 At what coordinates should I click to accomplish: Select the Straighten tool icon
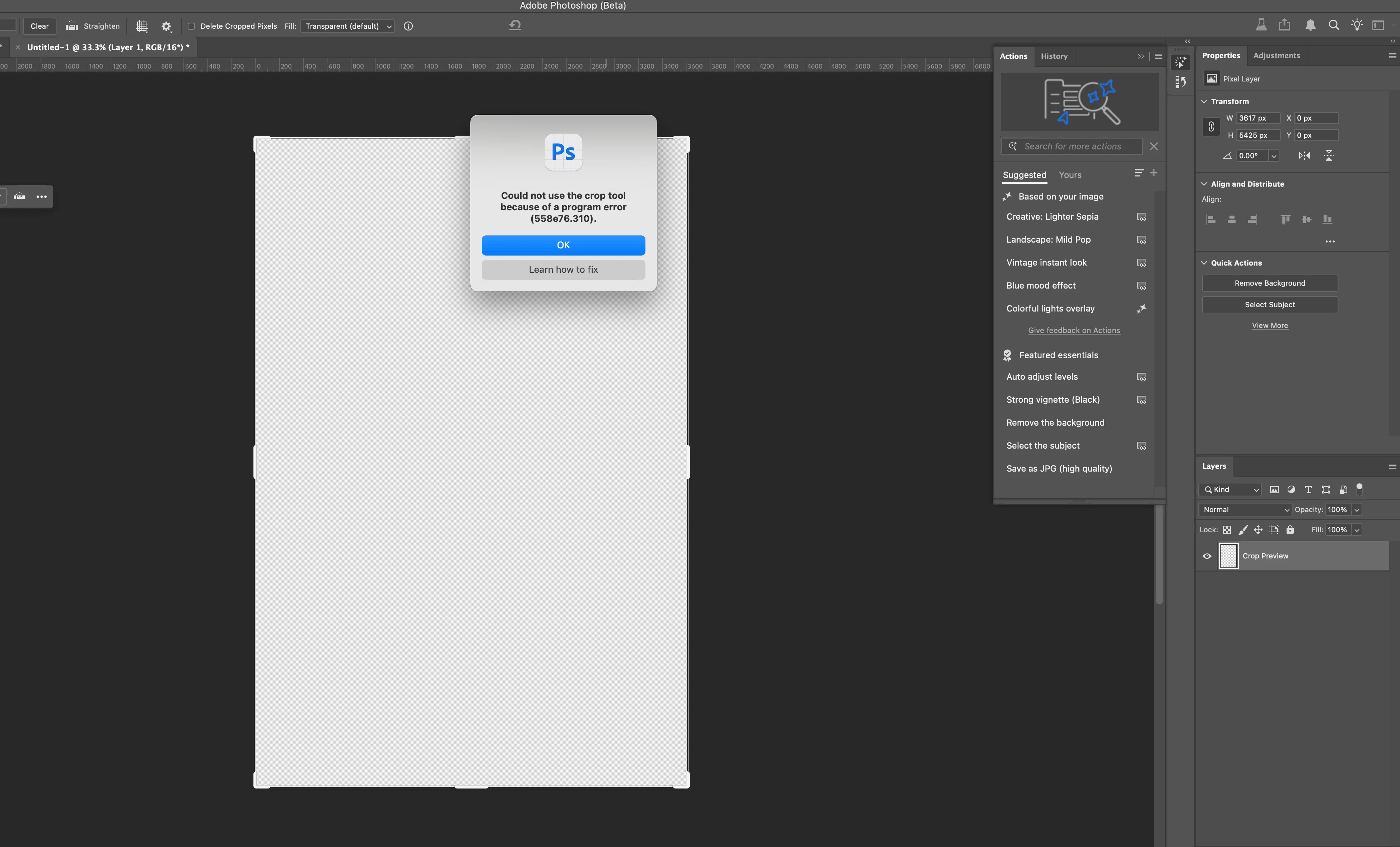click(71, 26)
